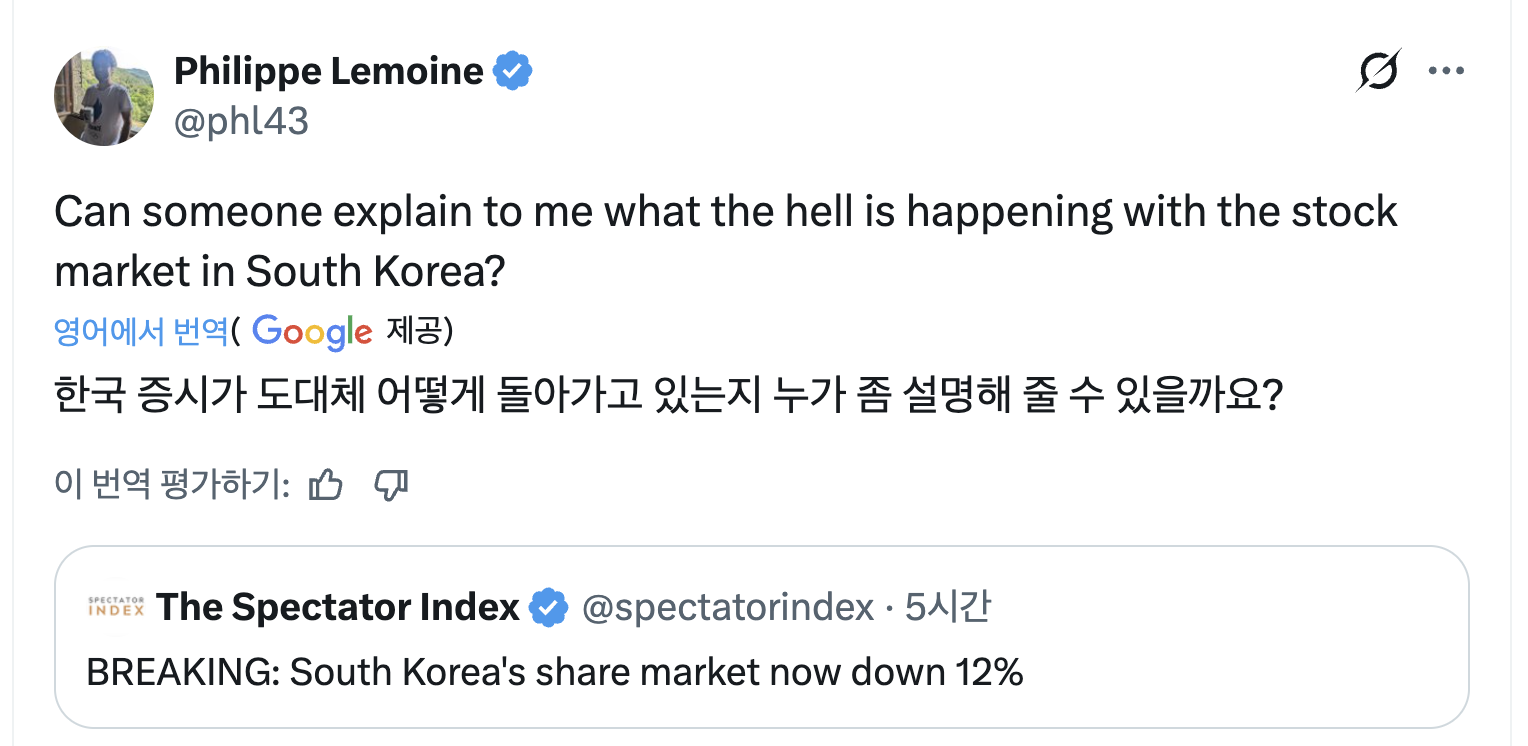Click The Spectator Index verified badge
1528x746 pixels.
548,607
